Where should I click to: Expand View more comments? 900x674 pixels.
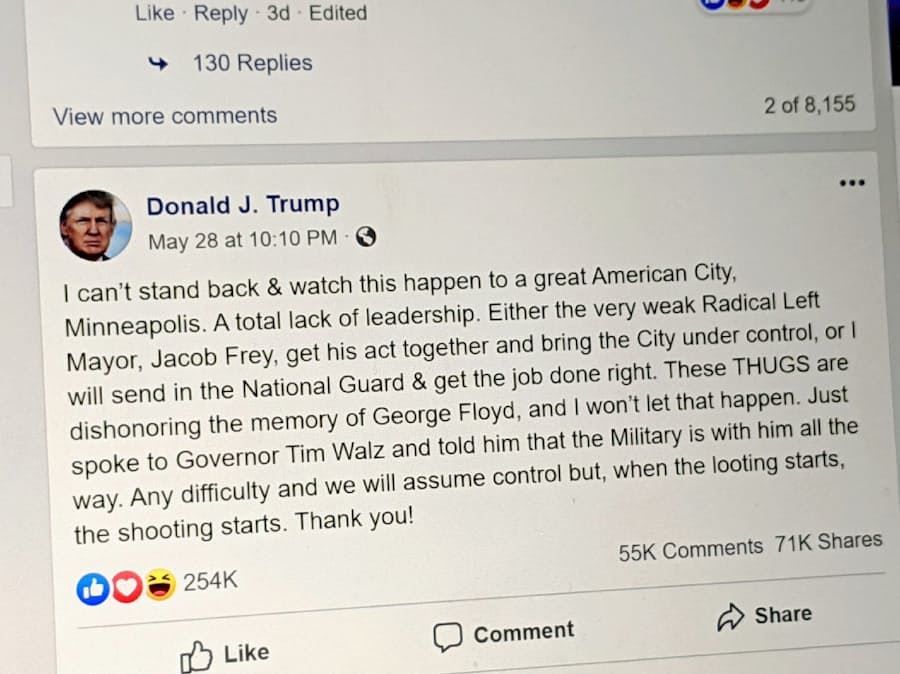[165, 116]
